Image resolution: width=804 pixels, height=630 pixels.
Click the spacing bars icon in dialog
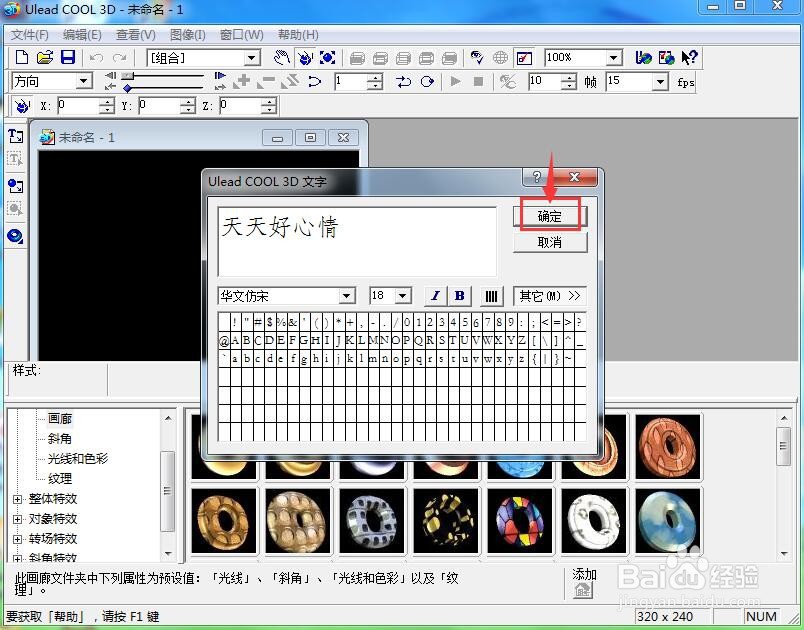coord(491,296)
